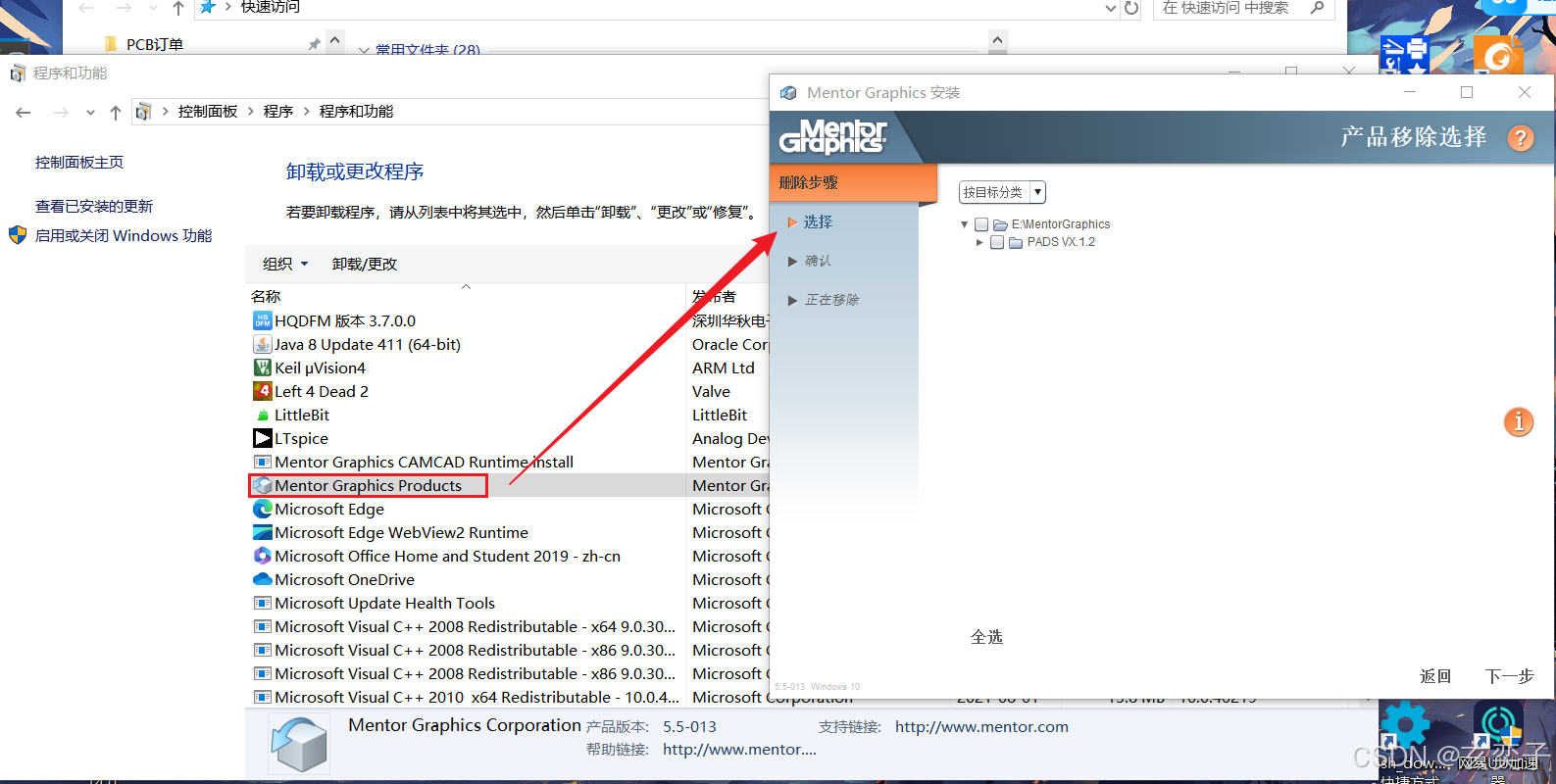1556x784 pixels.
Task: Click the E:\MentorGraphics folder icon
Action: coord(1000,224)
